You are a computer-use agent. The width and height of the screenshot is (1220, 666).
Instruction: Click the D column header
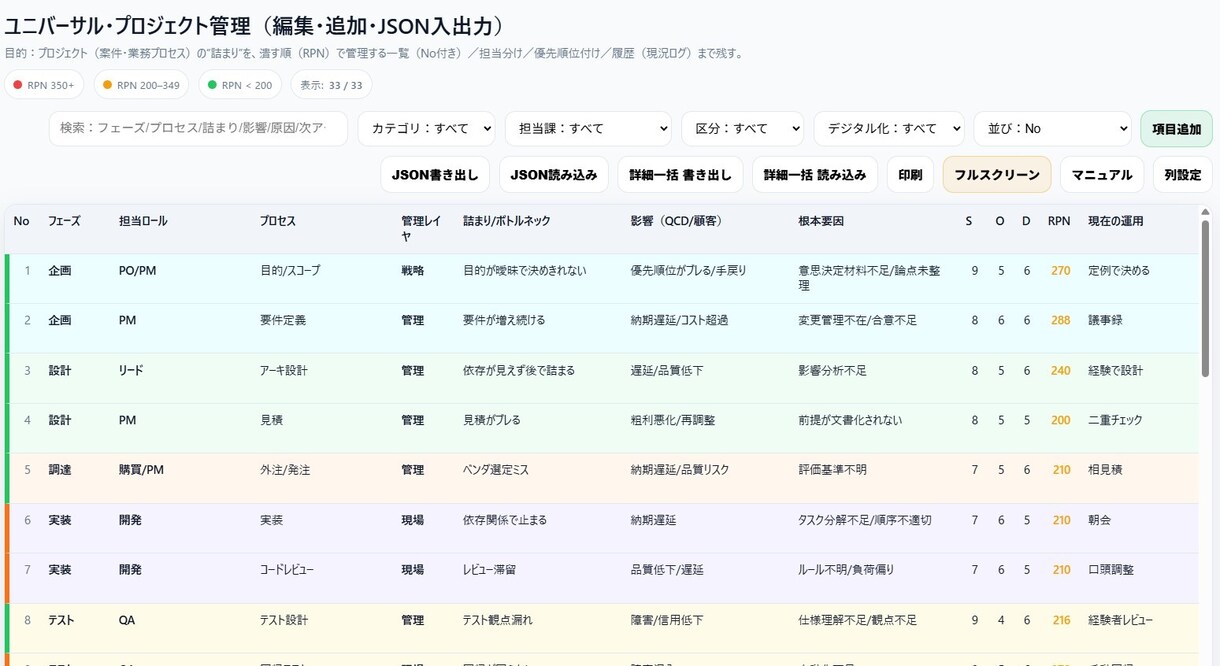(1026, 221)
